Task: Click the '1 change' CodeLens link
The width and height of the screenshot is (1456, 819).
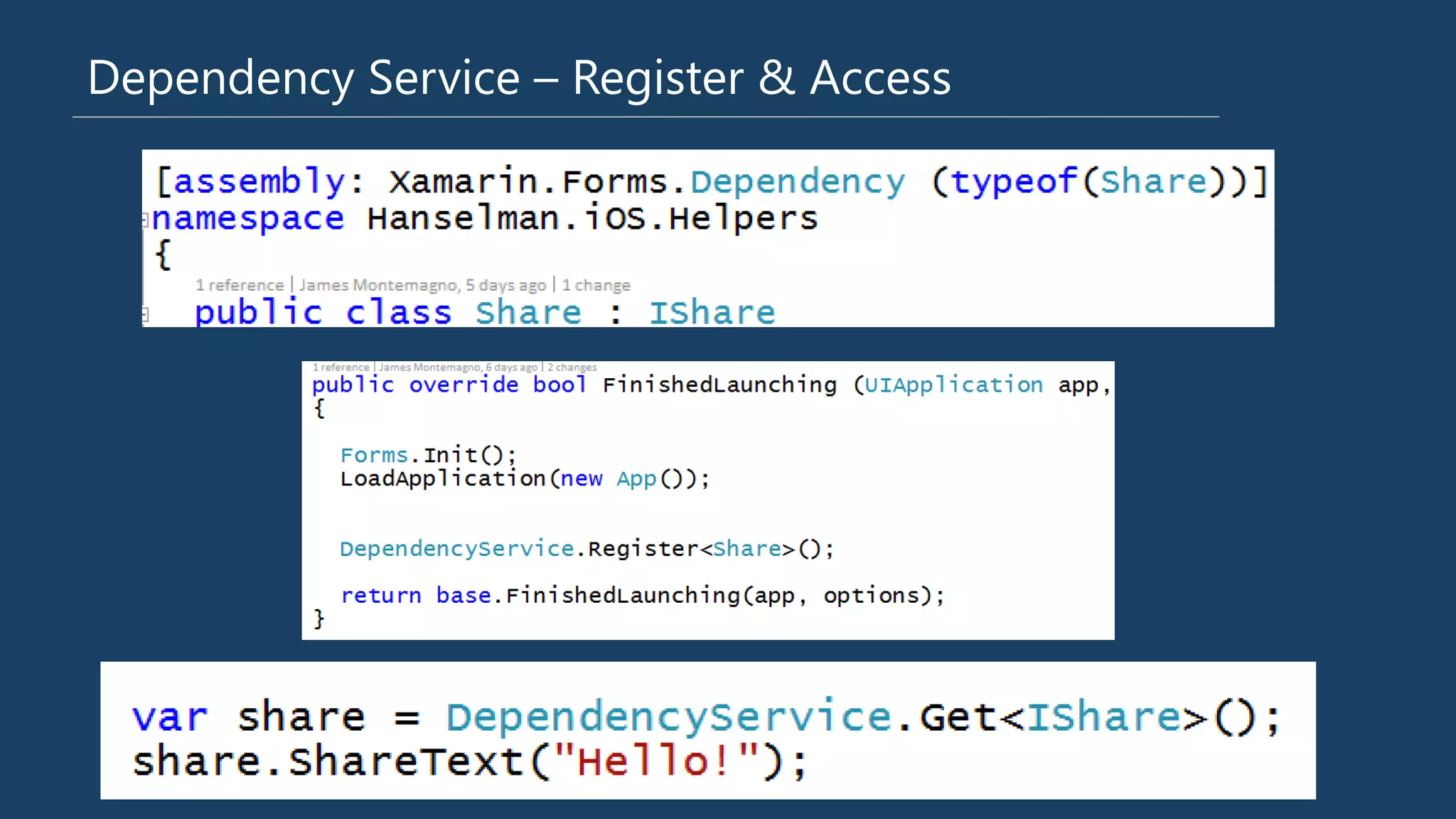Action: coord(596,285)
